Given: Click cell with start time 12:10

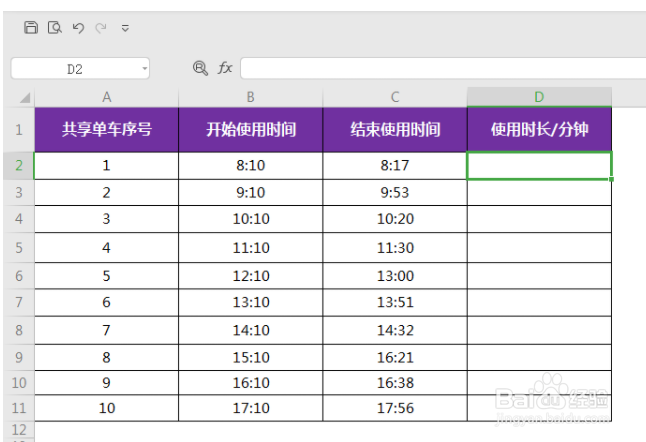Looking at the screenshot, I should (x=250, y=276).
